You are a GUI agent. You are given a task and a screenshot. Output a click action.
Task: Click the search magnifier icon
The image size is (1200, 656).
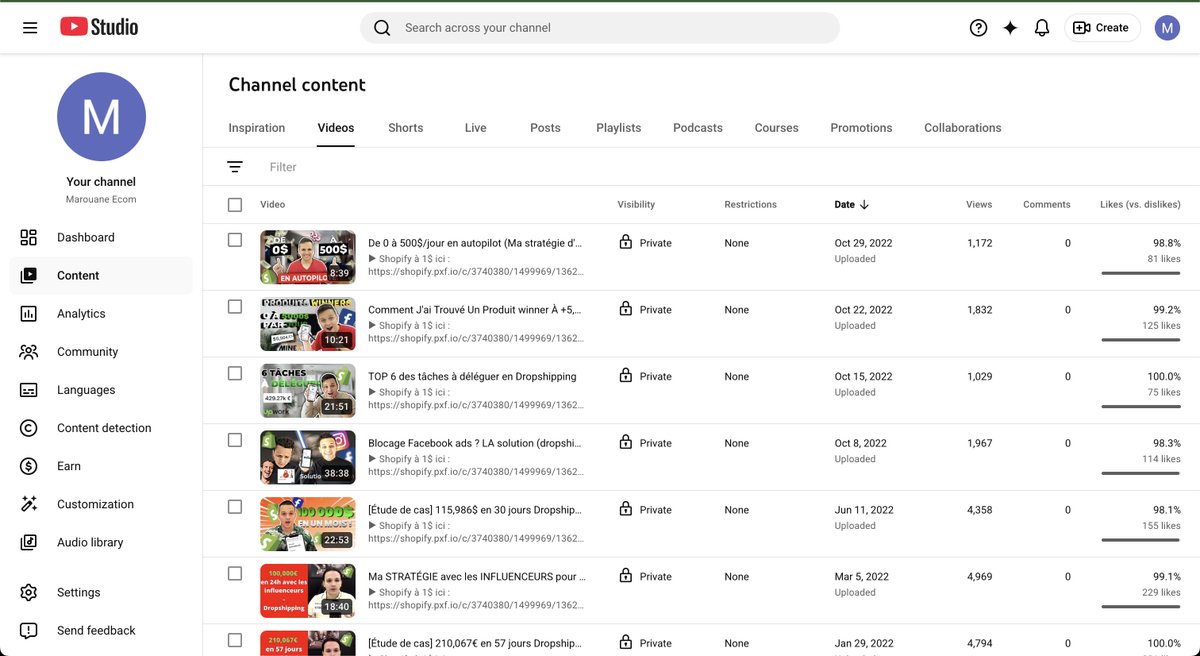click(382, 28)
